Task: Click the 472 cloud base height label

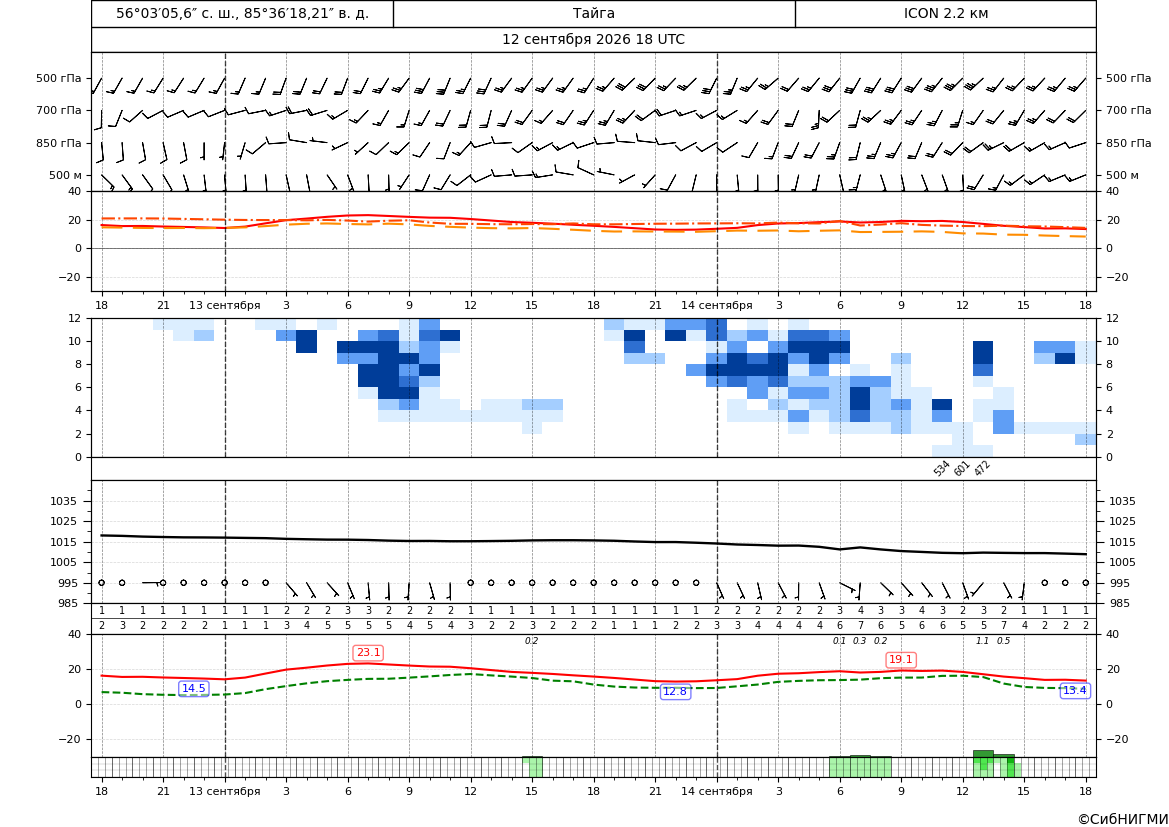Action: [982, 468]
